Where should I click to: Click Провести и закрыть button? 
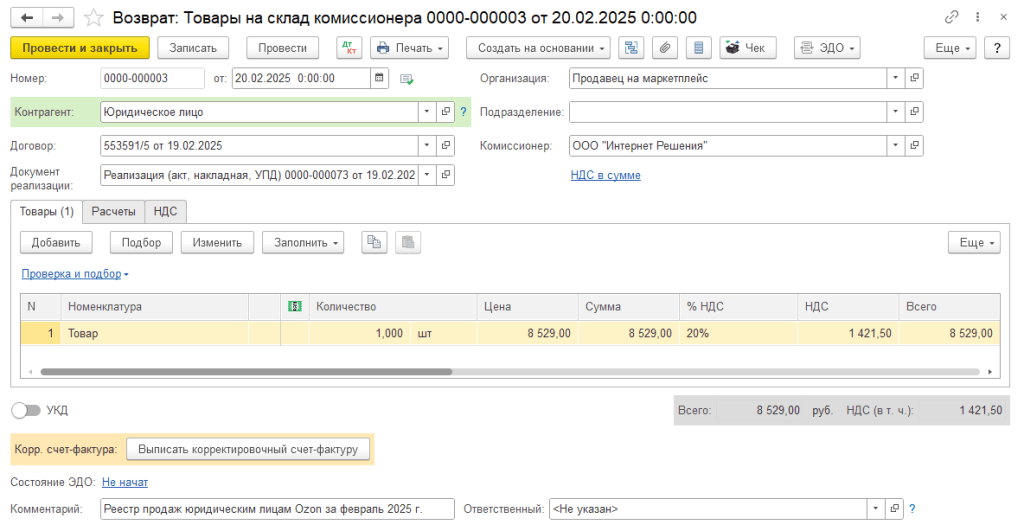(x=80, y=48)
